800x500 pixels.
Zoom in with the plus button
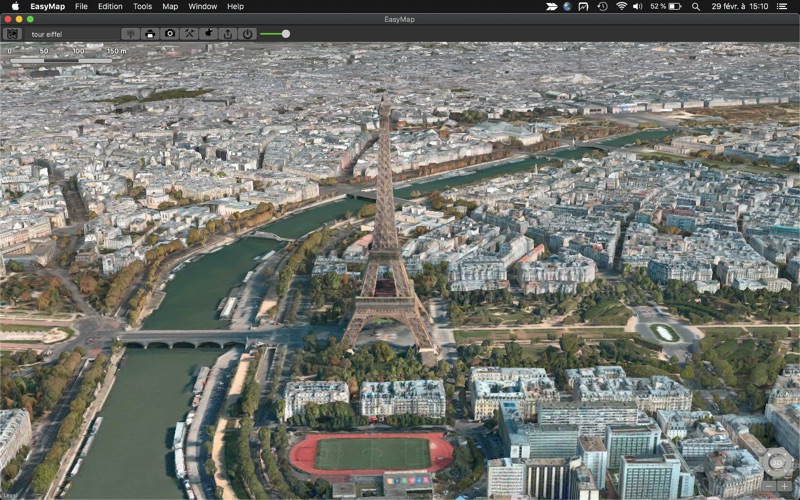pyautogui.click(x=786, y=486)
